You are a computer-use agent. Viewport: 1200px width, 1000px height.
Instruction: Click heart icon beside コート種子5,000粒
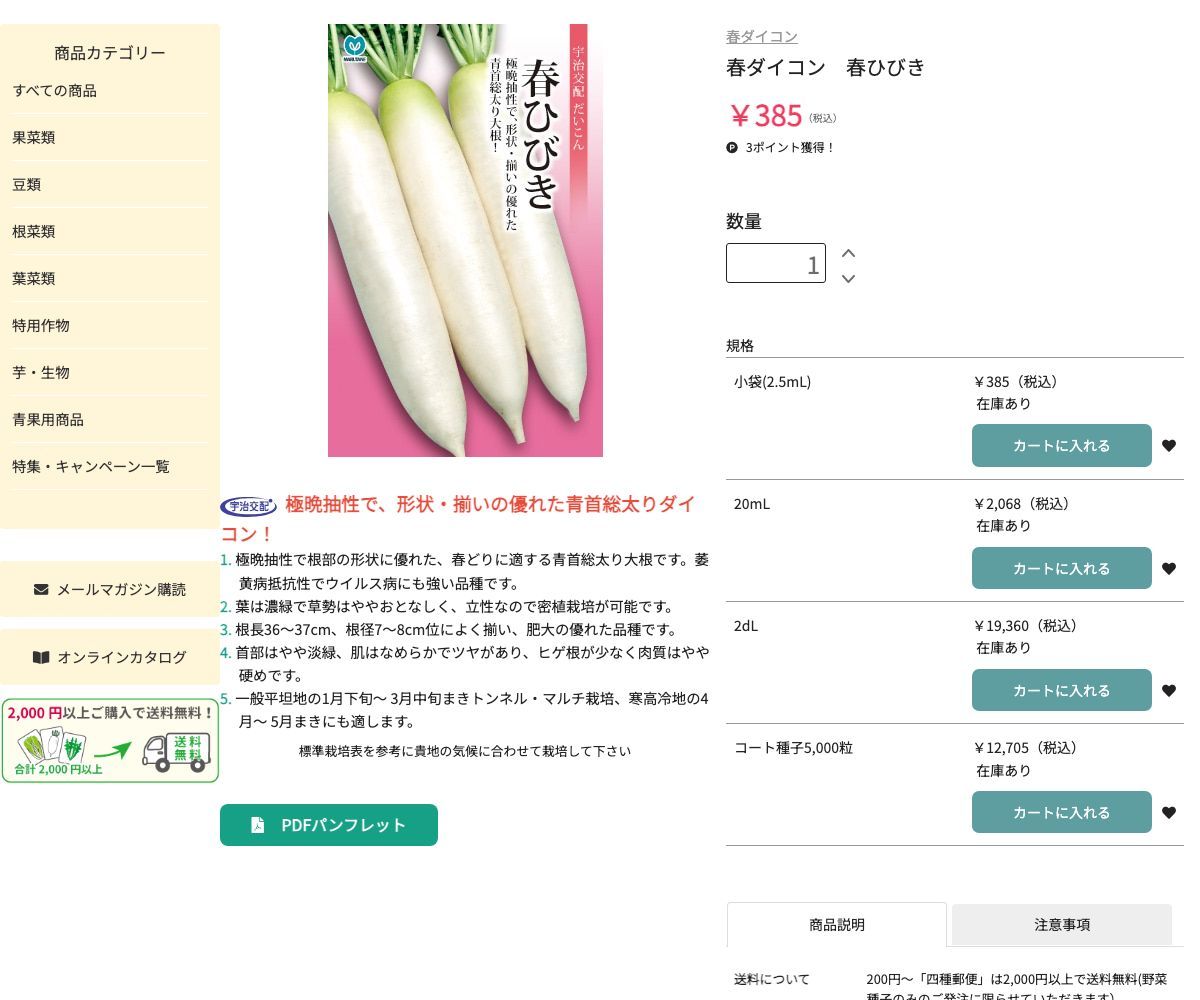point(1168,813)
